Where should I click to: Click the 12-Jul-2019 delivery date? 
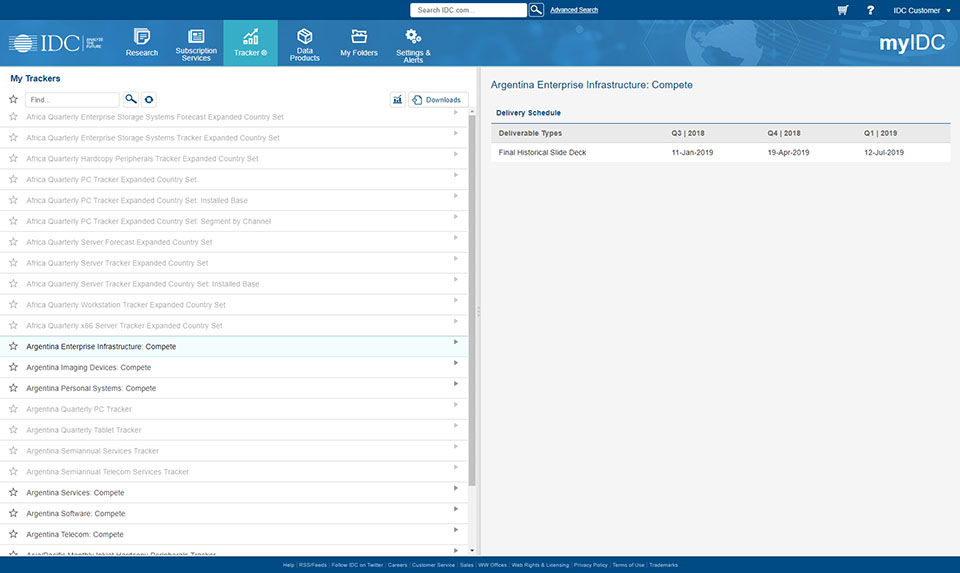[883, 152]
